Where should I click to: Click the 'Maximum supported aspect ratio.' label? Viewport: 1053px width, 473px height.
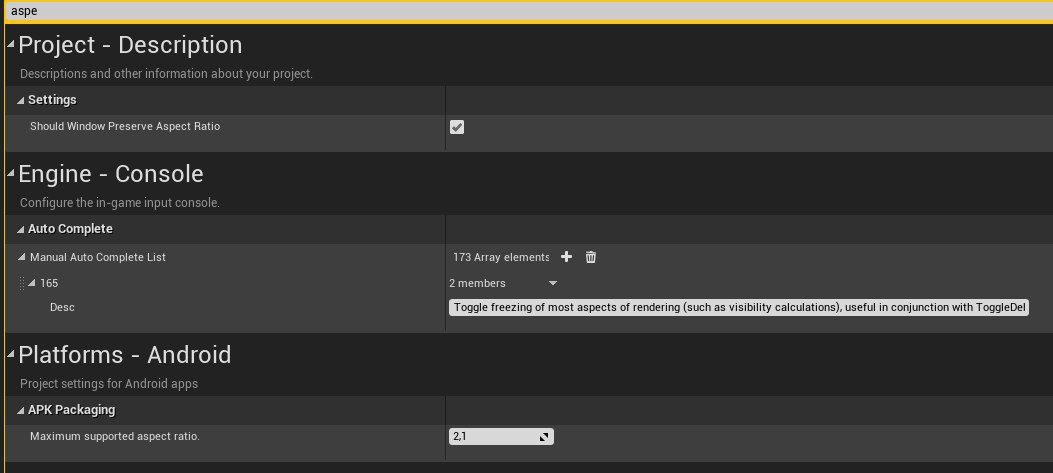(x=115, y=436)
